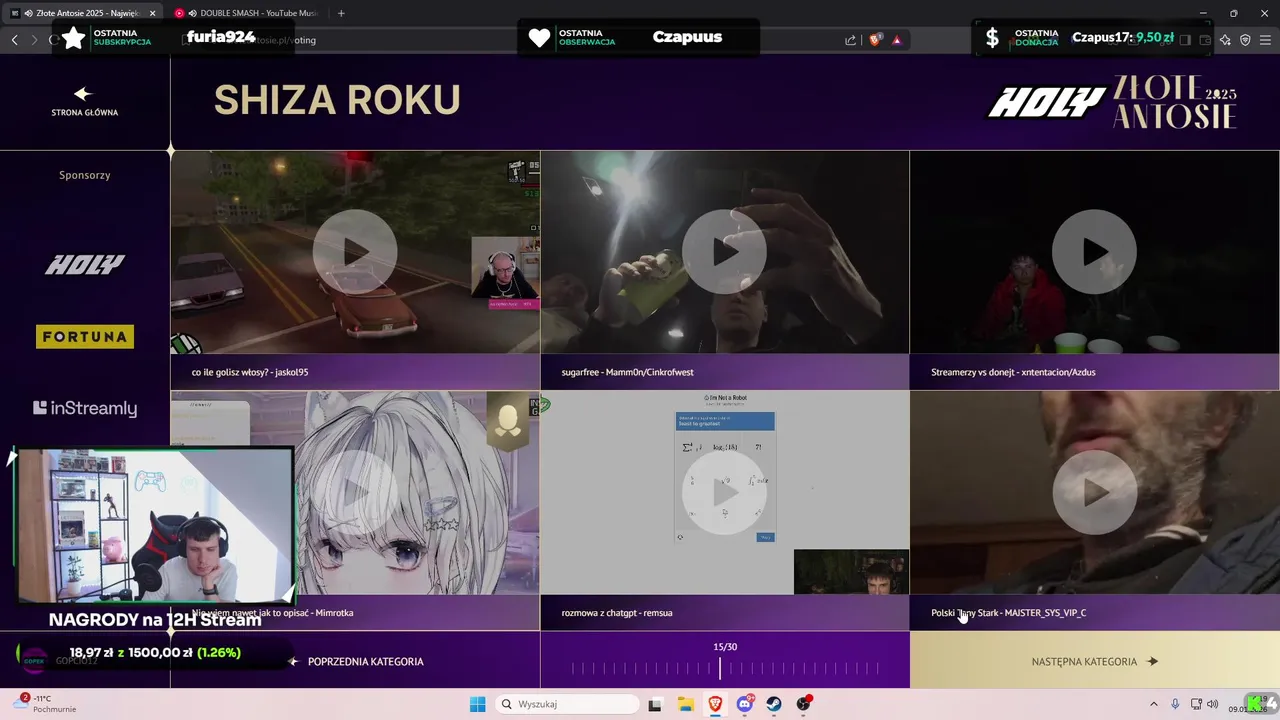This screenshot has width=1280, height=720.
Task: Go to Poprzednia Kategoria
Action: click(356, 661)
